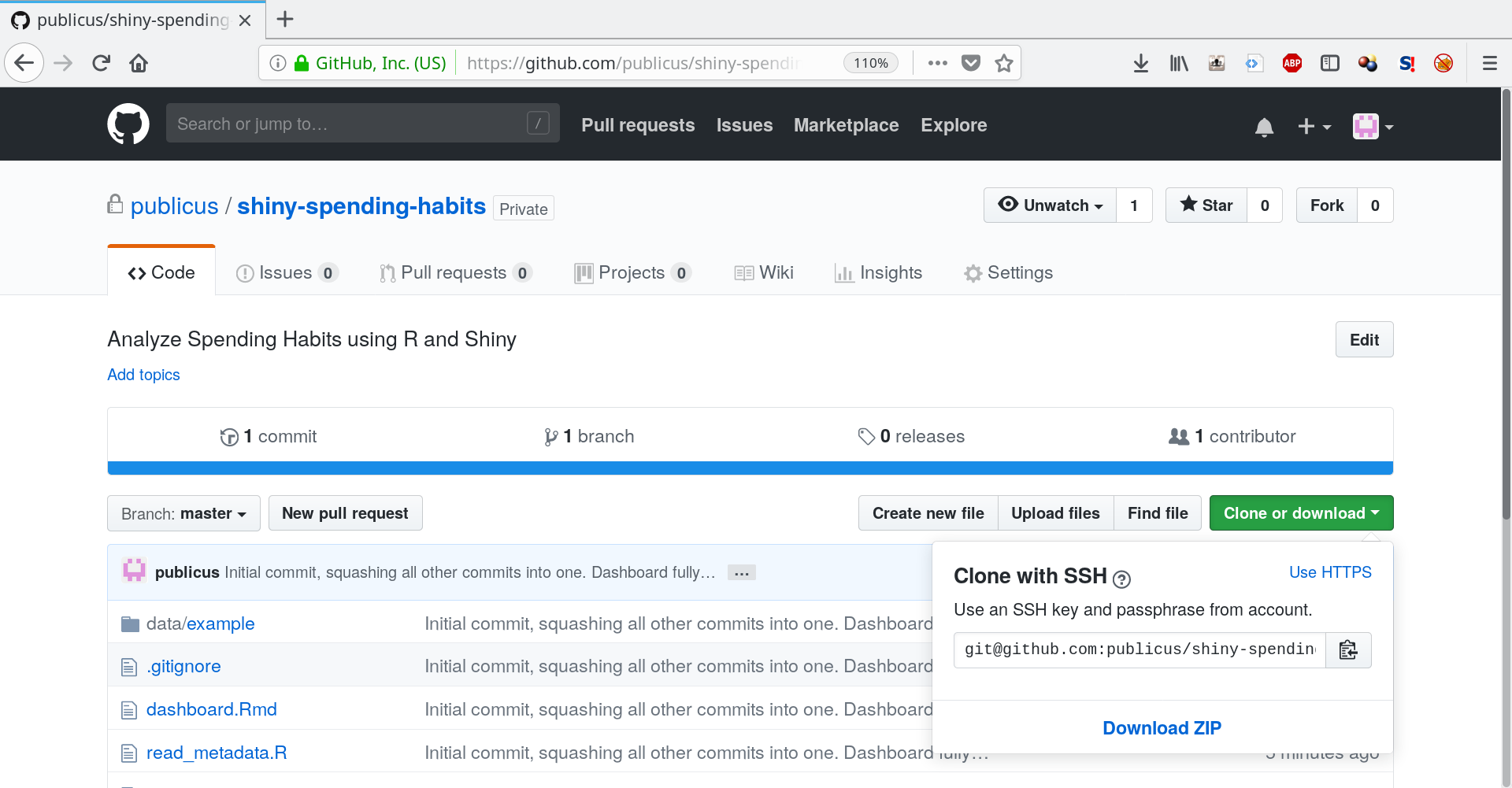Open site information icon in address bar
The height and width of the screenshot is (788, 1512).
pos(277,63)
